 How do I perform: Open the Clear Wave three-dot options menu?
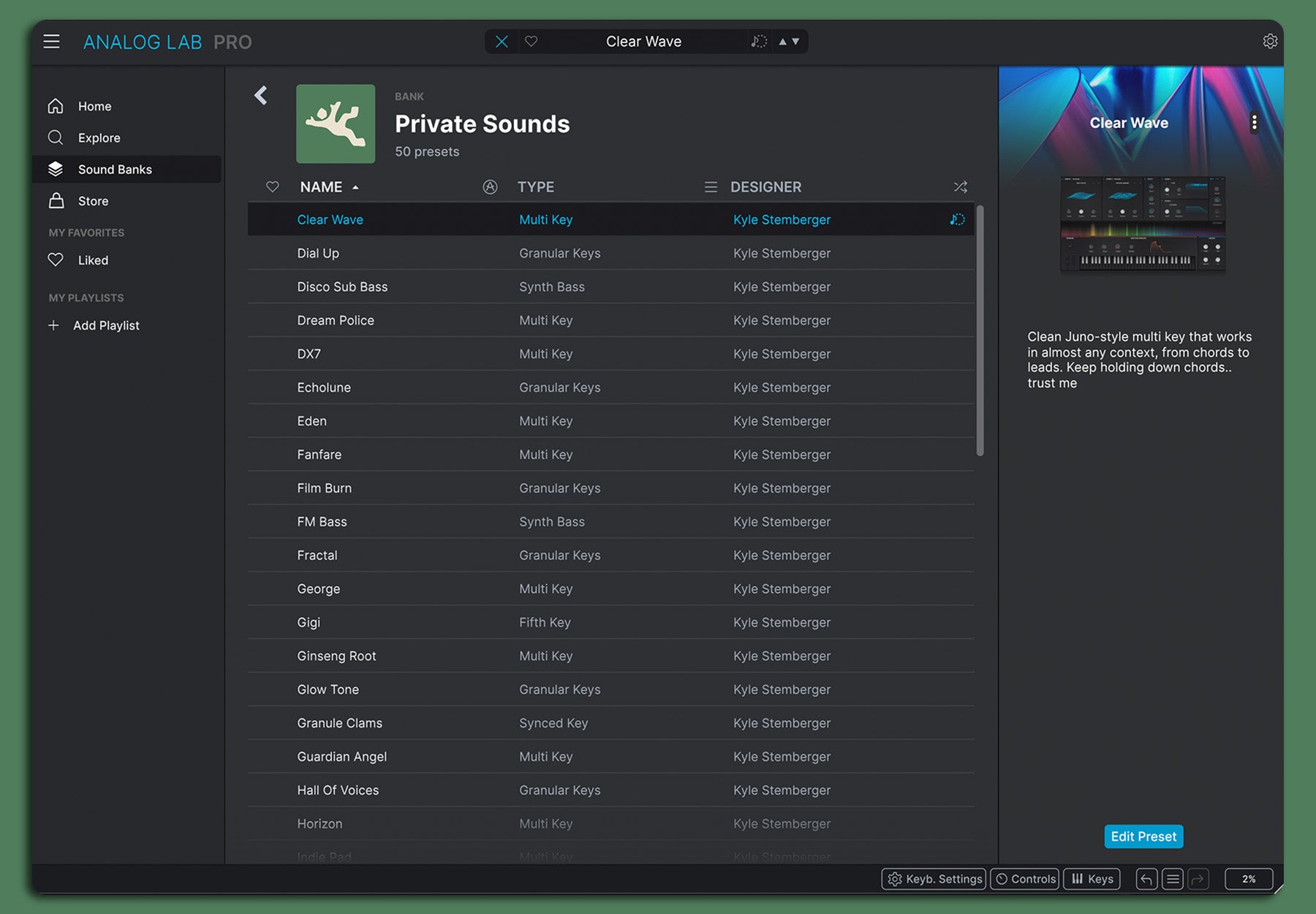(x=1254, y=123)
